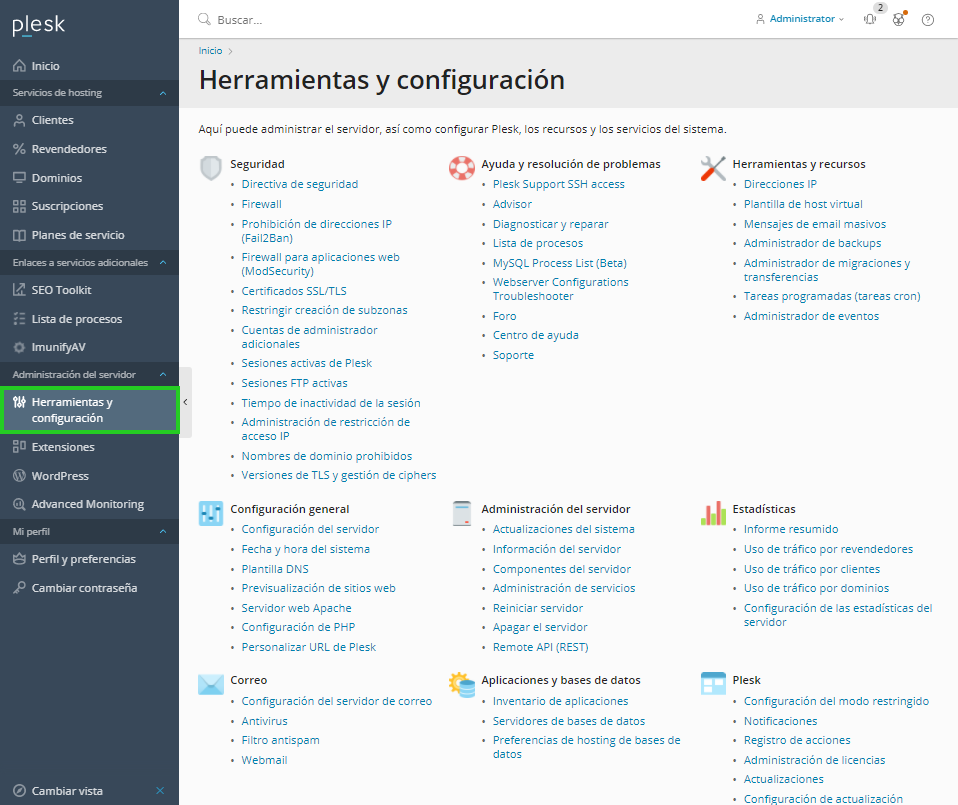Open Remote API (REST) link
The height and width of the screenshot is (805, 958).
pyautogui.click(x=541, y=647)
